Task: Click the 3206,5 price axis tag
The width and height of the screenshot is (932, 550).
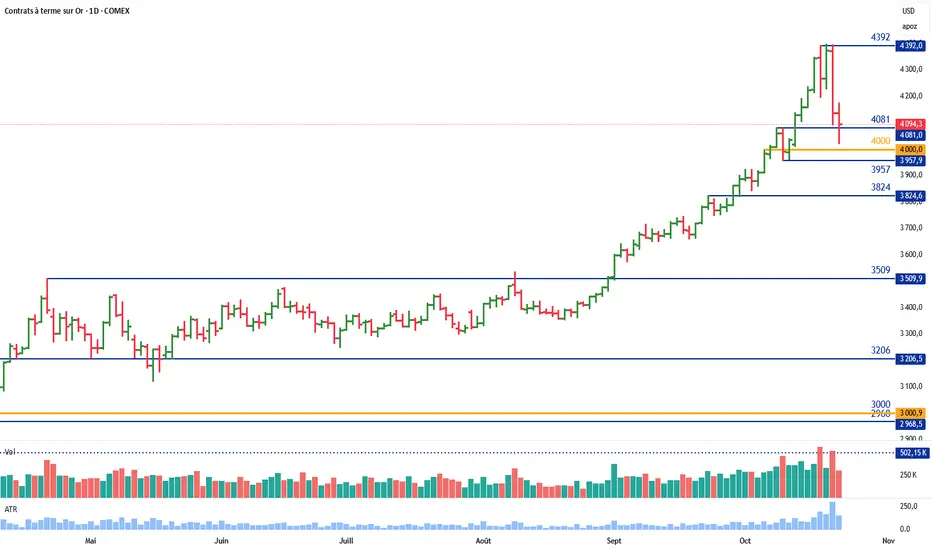Action: (911, 359)
